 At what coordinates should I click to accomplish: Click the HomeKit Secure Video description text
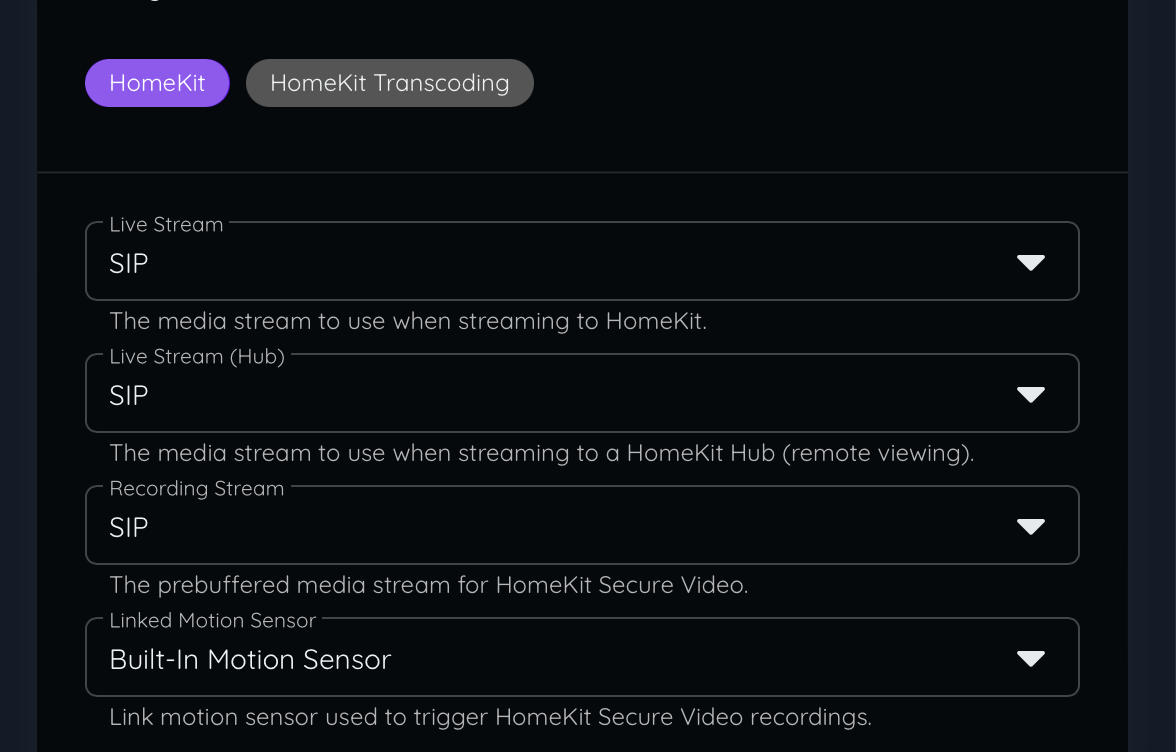[x=429, y=585]
